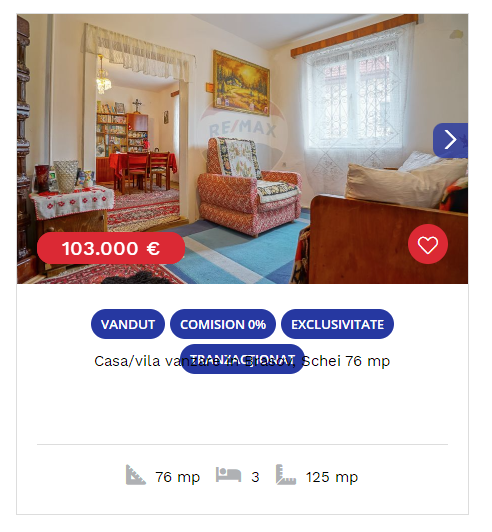Click the armchair in the listing photo
The width and height of the screenshot is (492, 532).
[249, 187]
